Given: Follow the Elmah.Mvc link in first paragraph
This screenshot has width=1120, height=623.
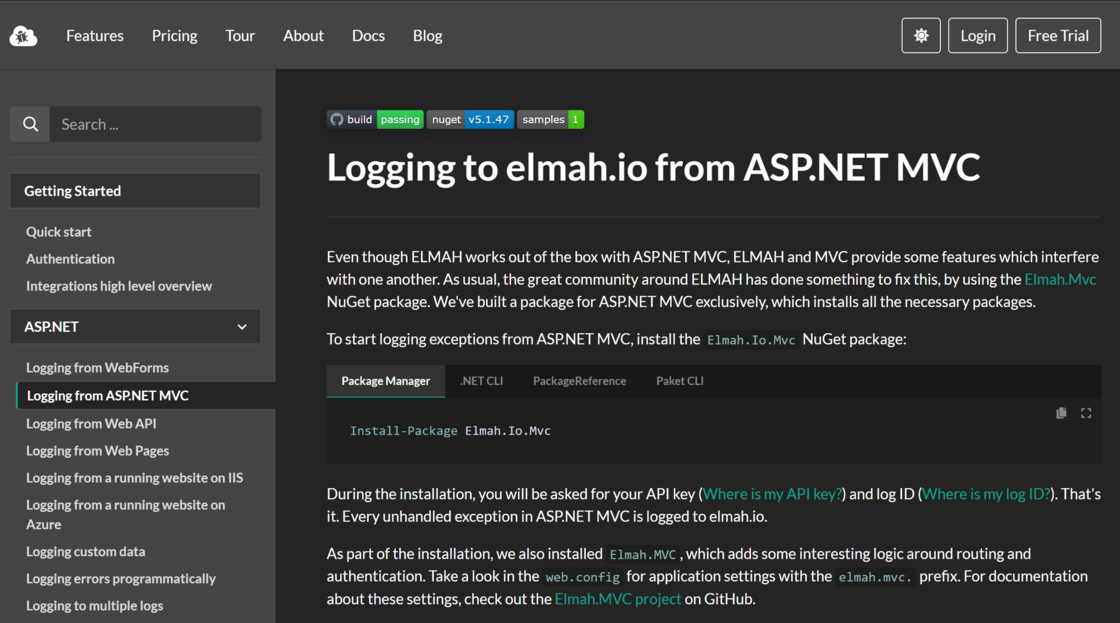Looking at the screenshot, I should [x=1060, y=279].
